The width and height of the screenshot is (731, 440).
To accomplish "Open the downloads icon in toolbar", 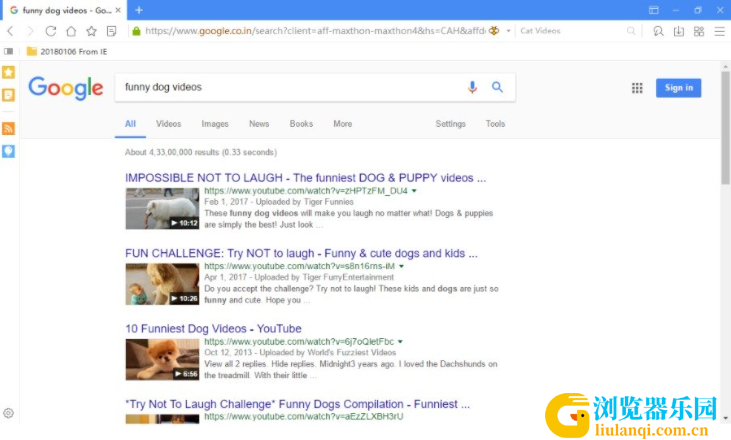I will [x=679, y=31].
